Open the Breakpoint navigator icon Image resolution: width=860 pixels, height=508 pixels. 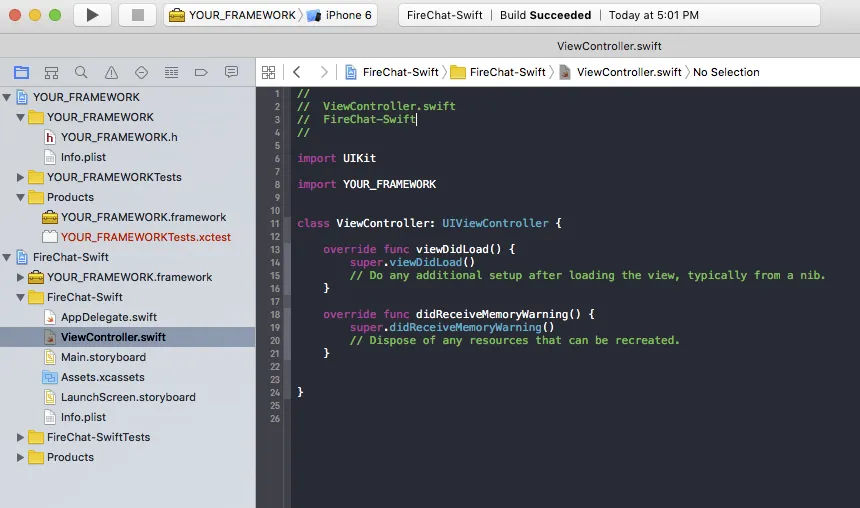201,72
